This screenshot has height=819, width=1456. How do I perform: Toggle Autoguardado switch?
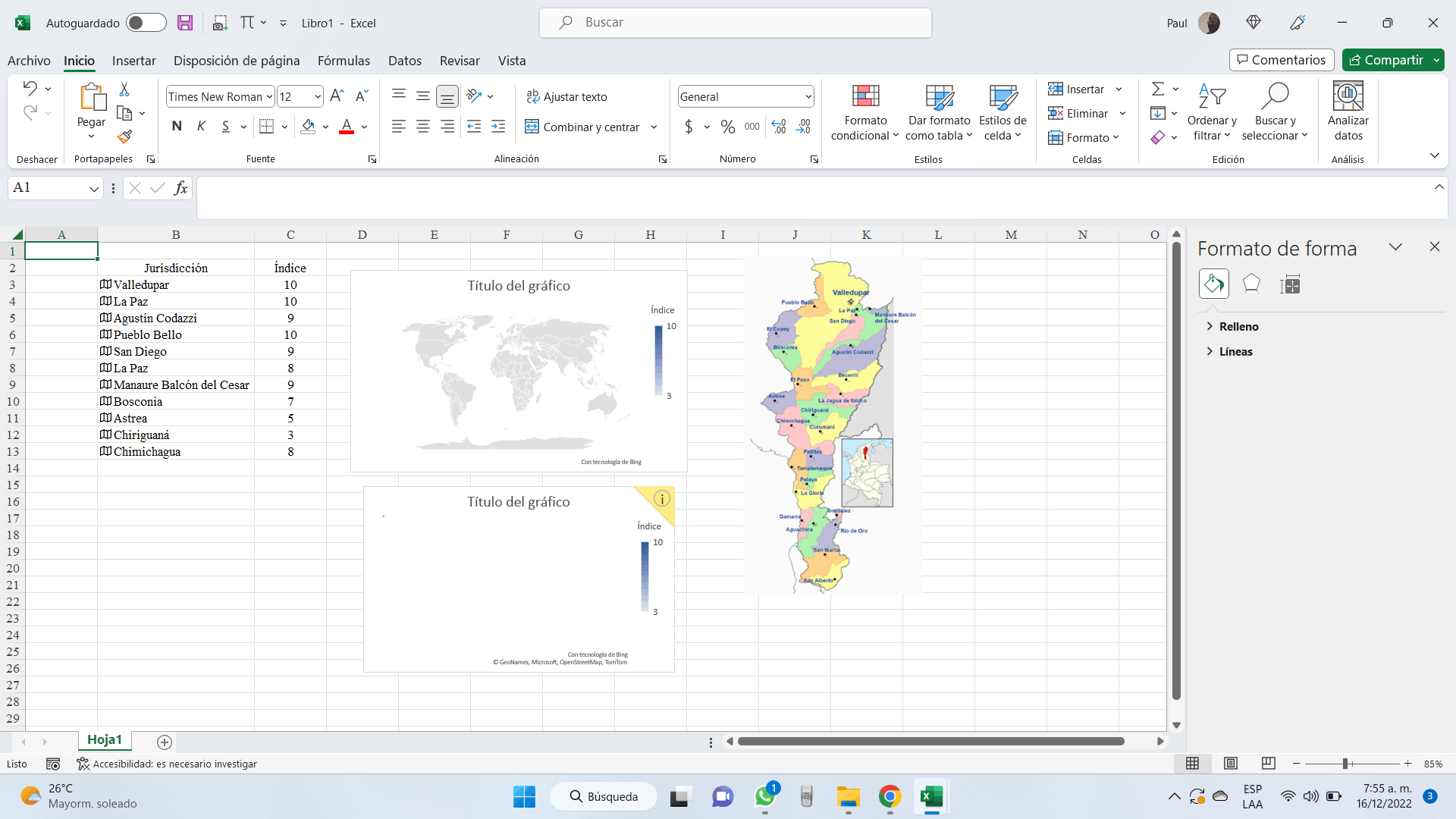[x=146, y=23]
